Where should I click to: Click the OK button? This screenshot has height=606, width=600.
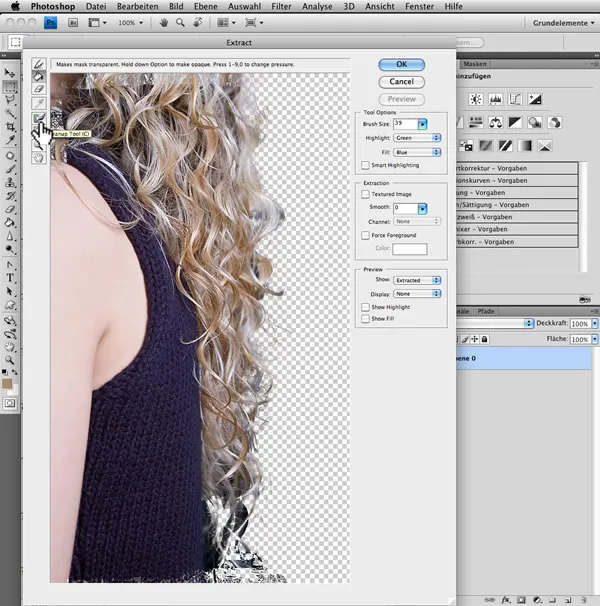tap(401, 64)
